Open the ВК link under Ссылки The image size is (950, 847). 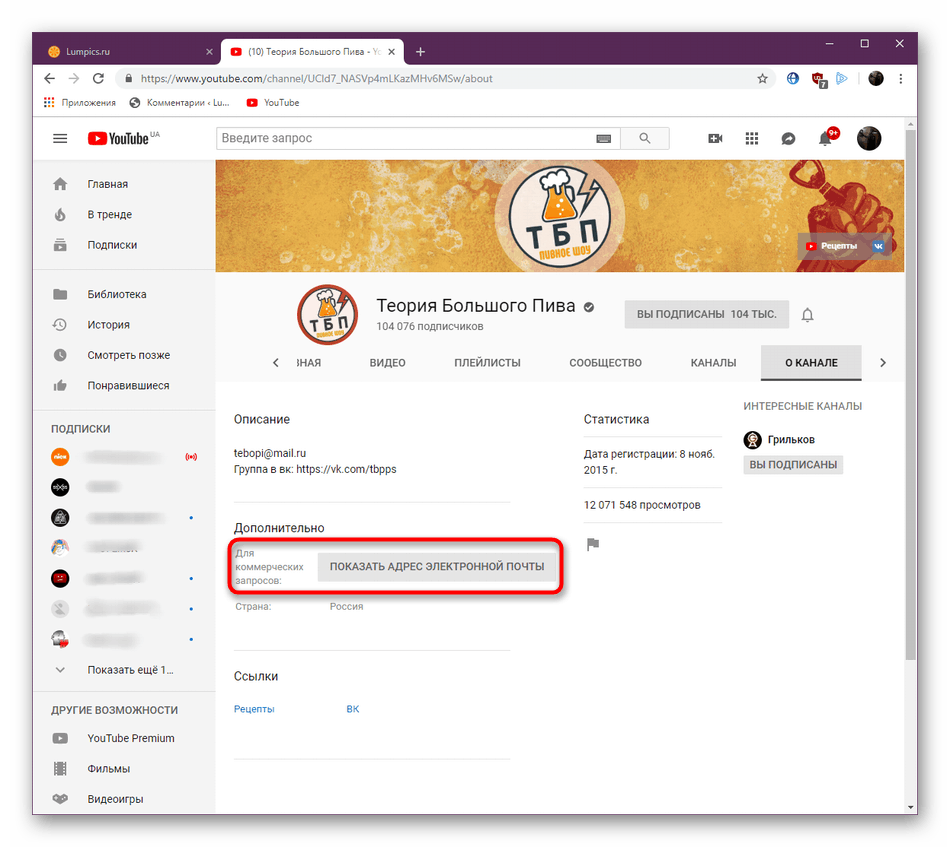(x=353, y=709)
